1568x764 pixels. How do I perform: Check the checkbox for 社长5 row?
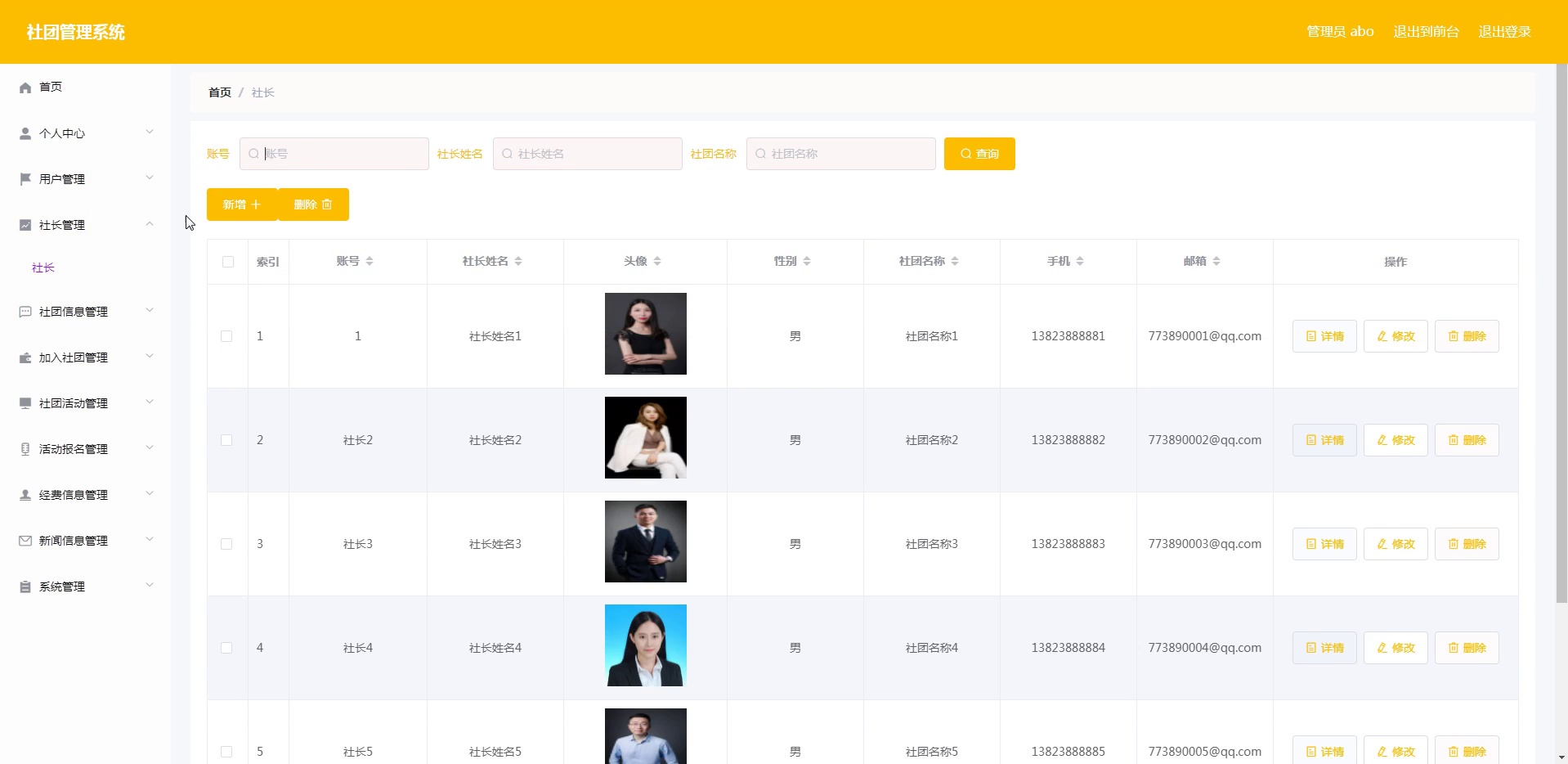(x=226, y=752)
